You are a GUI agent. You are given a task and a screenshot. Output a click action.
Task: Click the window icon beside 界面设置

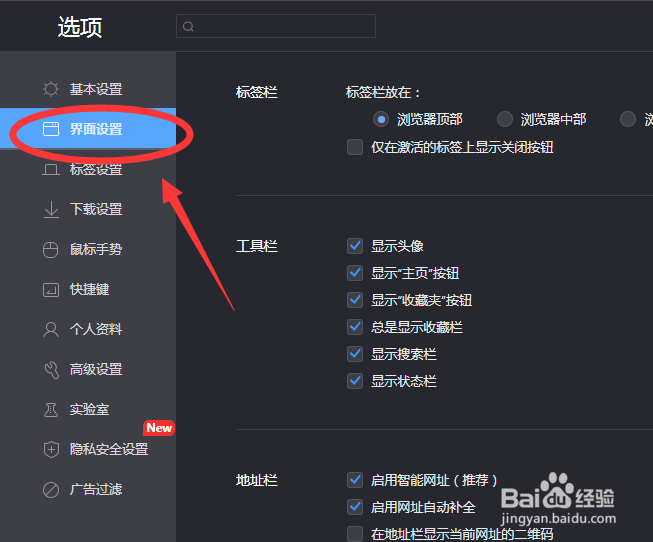click(51, 129)
